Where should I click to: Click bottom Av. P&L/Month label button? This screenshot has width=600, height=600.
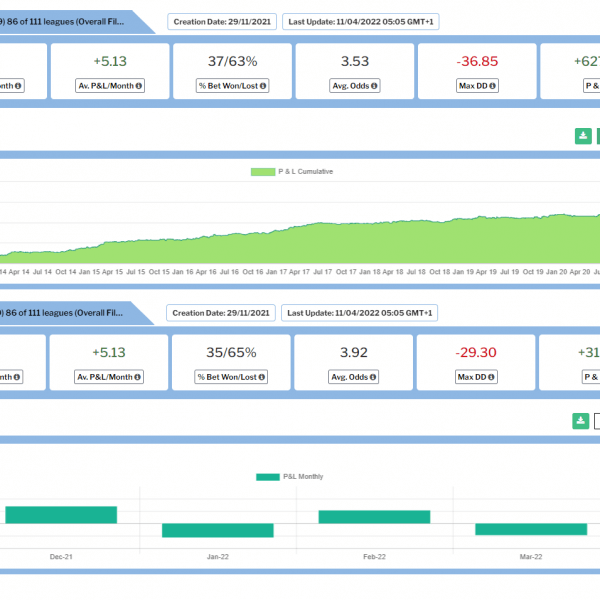[109, 377]
